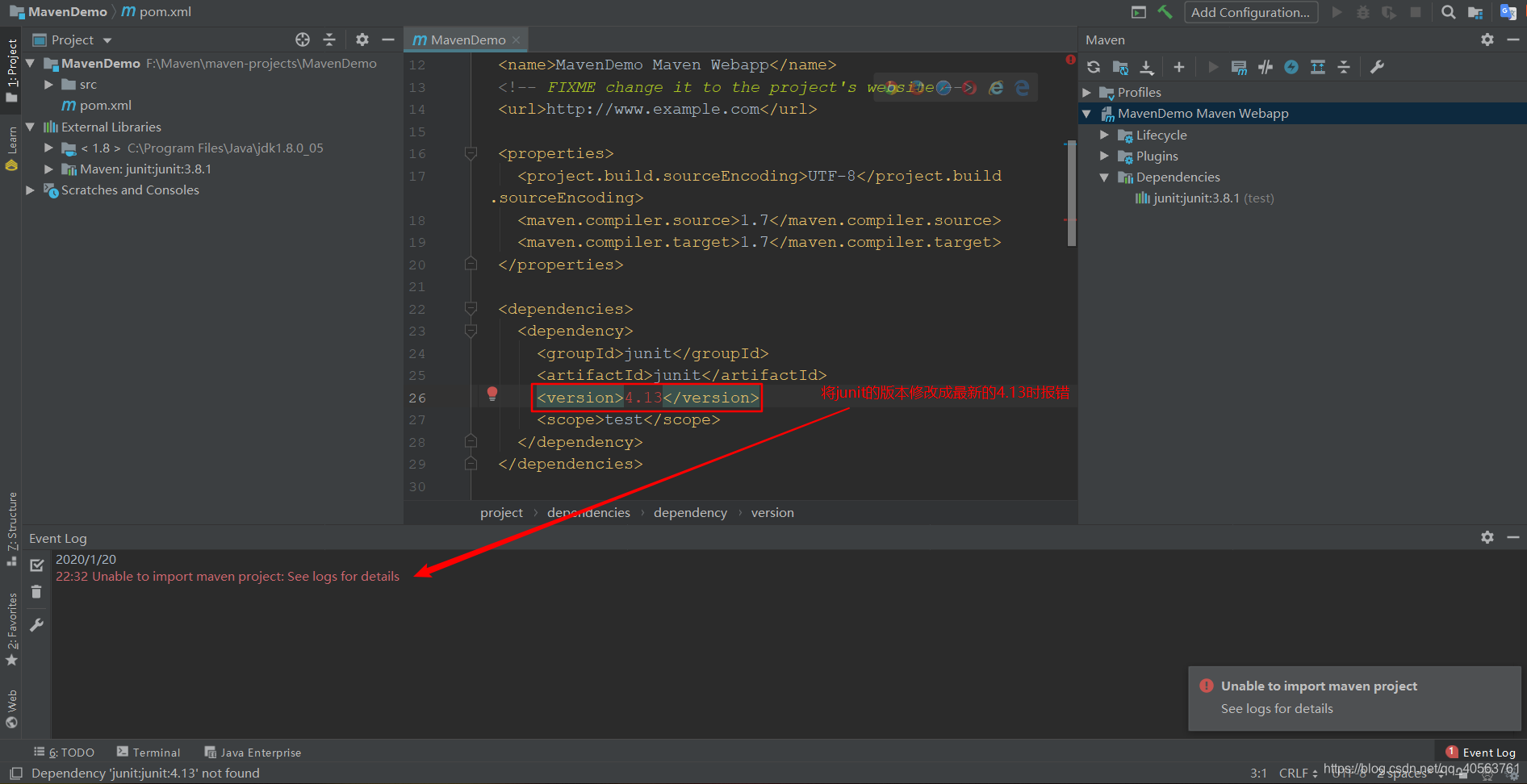
Task: Click Add Configuration button
Action: coord(1251,12)
